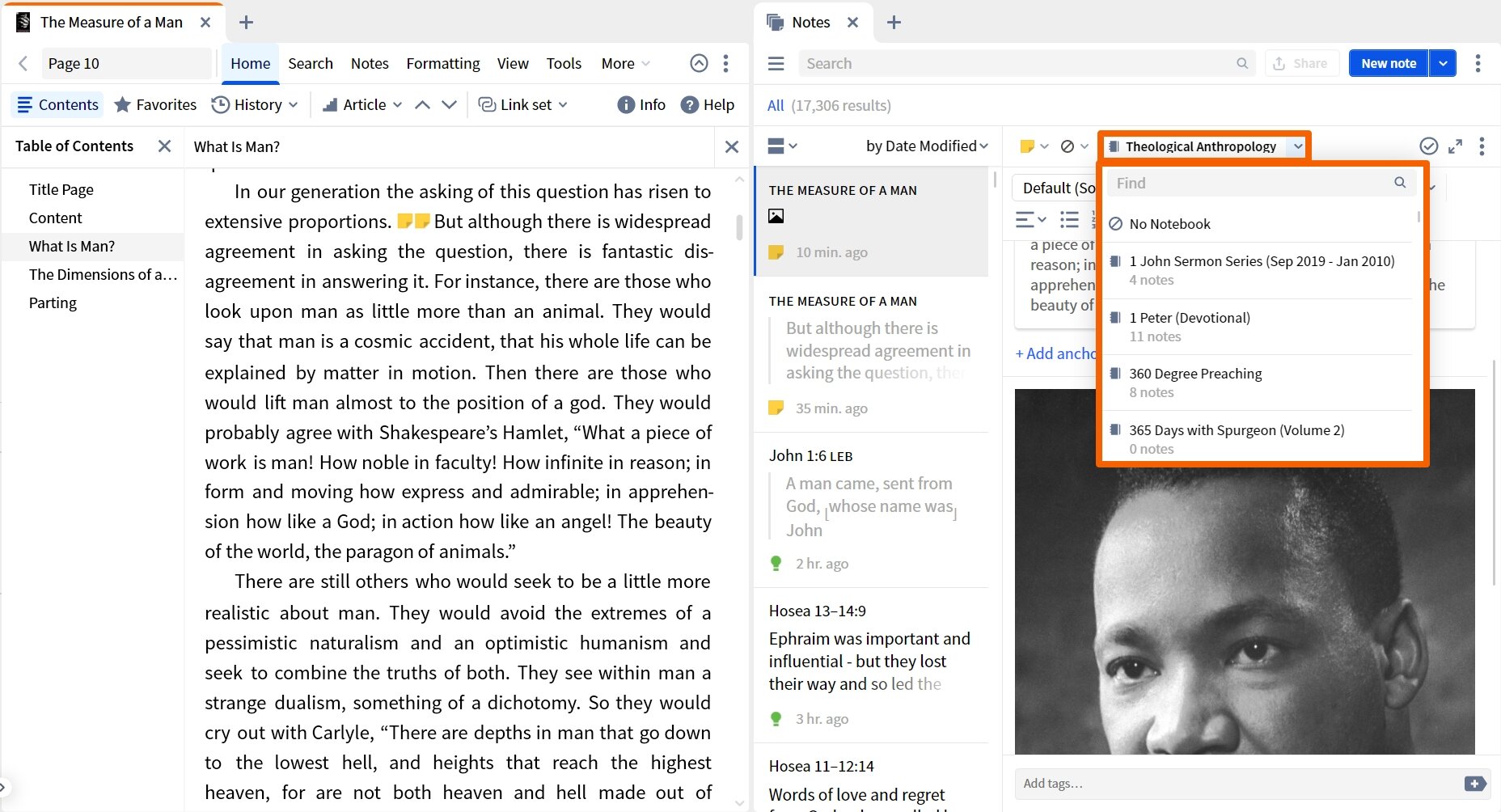Screen dimensions: 1501x812
Task: Open Notes ribbon tab
Action: [370, 63]
